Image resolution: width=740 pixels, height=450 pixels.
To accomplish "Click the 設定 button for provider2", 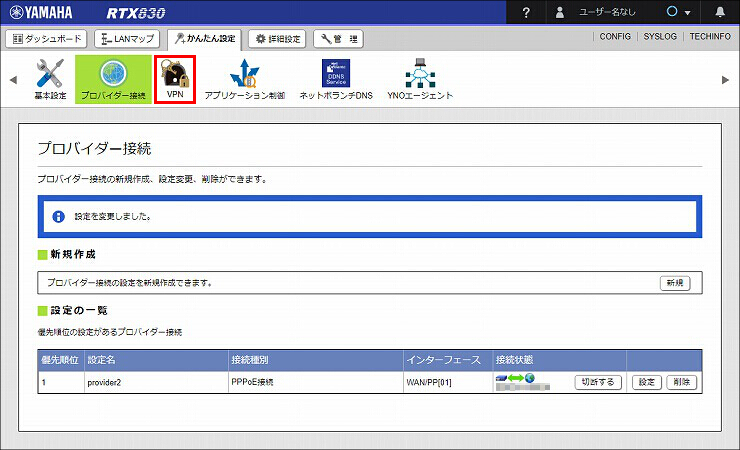I will 647,382.
